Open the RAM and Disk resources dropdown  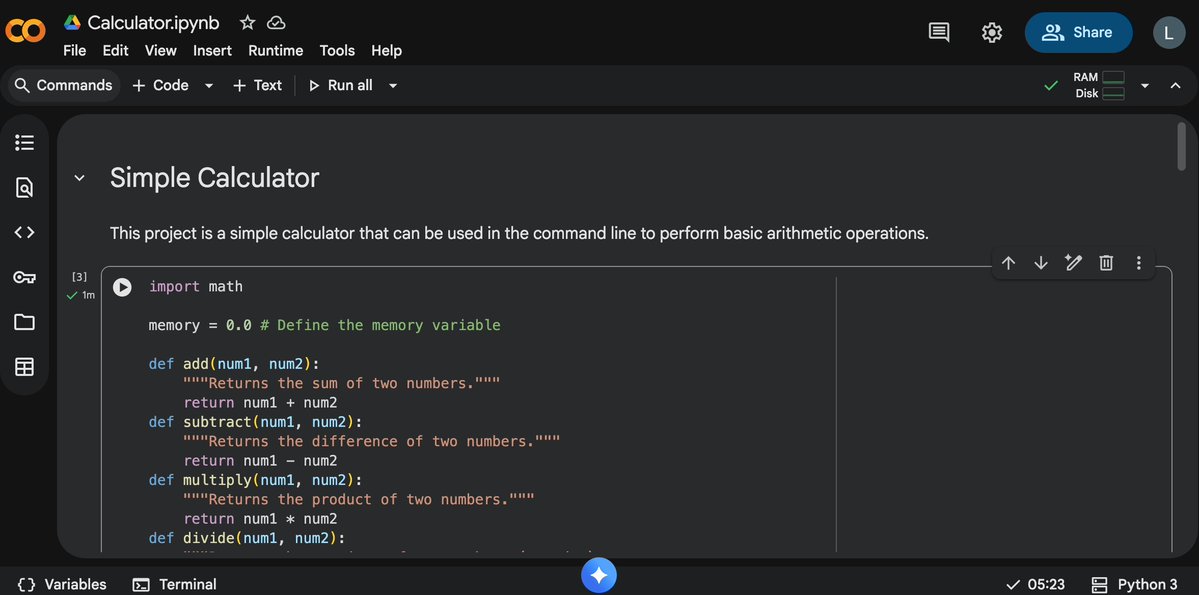(1144, 85)
